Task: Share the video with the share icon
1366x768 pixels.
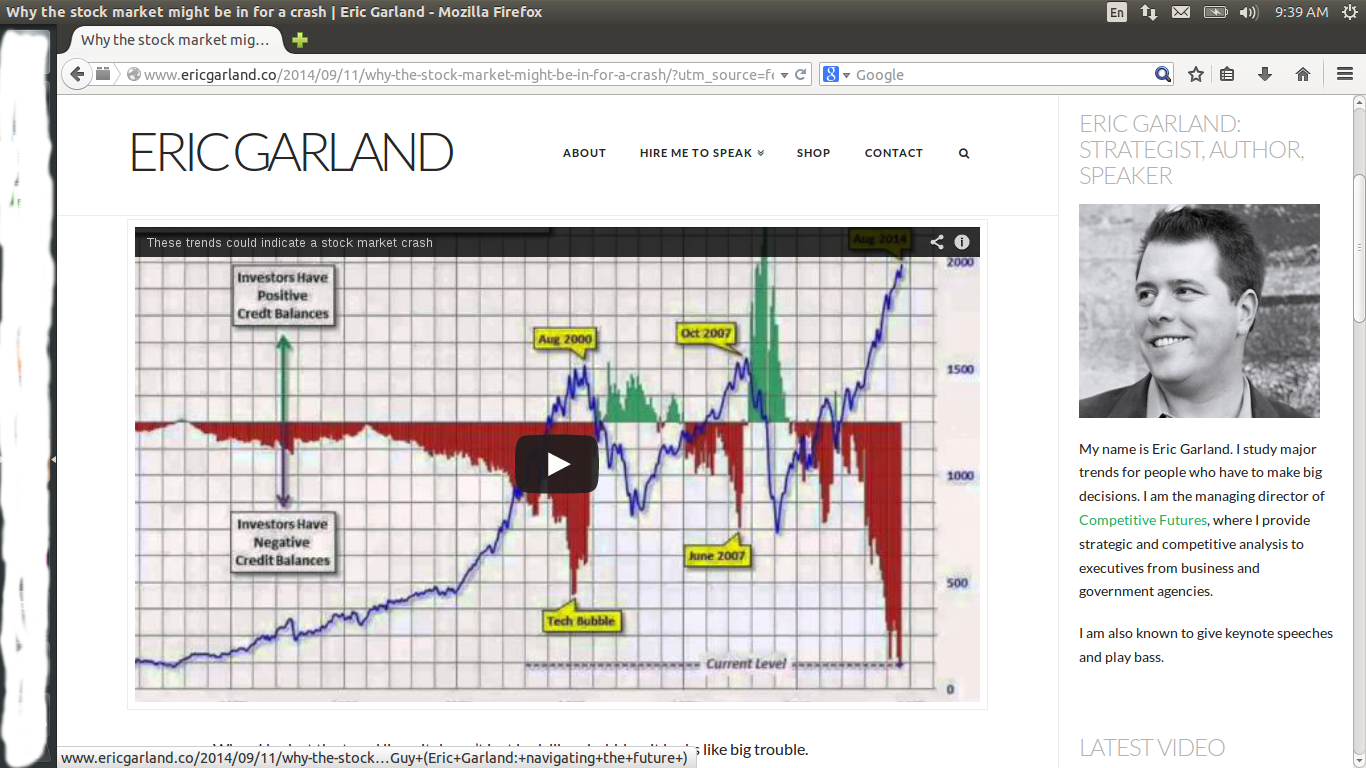Action: point(937,242)
